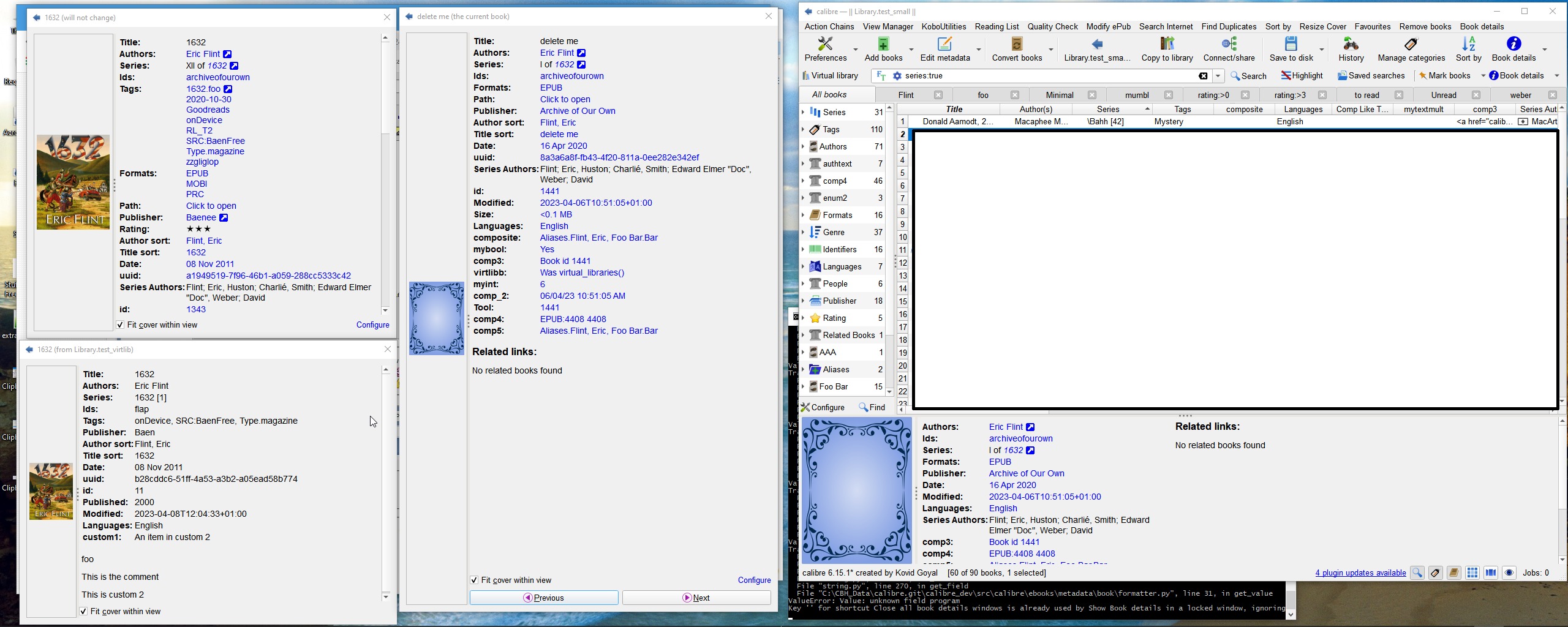This screenshot has width=1568, height=627.
Task: Expand the Tags category in tag browser
Action: (x=803, y=129)
